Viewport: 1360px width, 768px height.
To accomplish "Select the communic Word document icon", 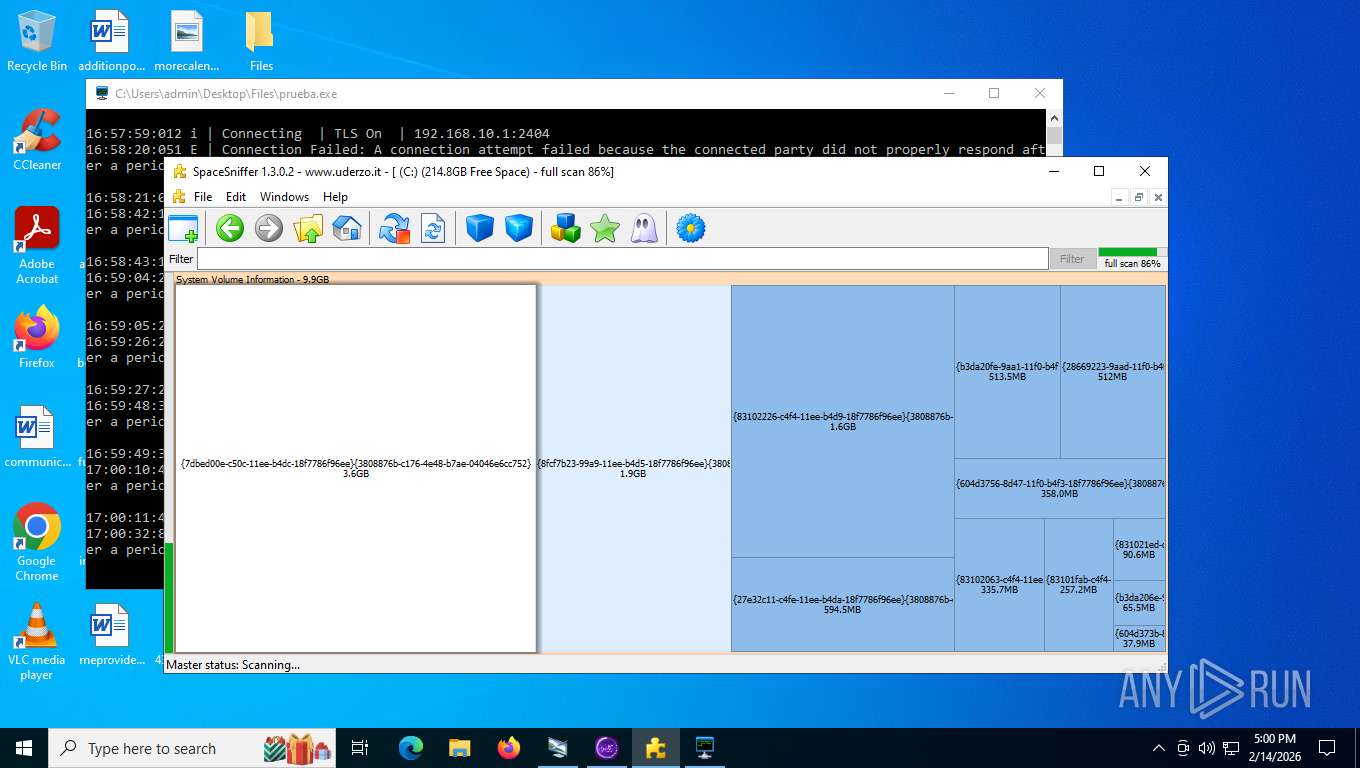I will click(x=37, y=437).
